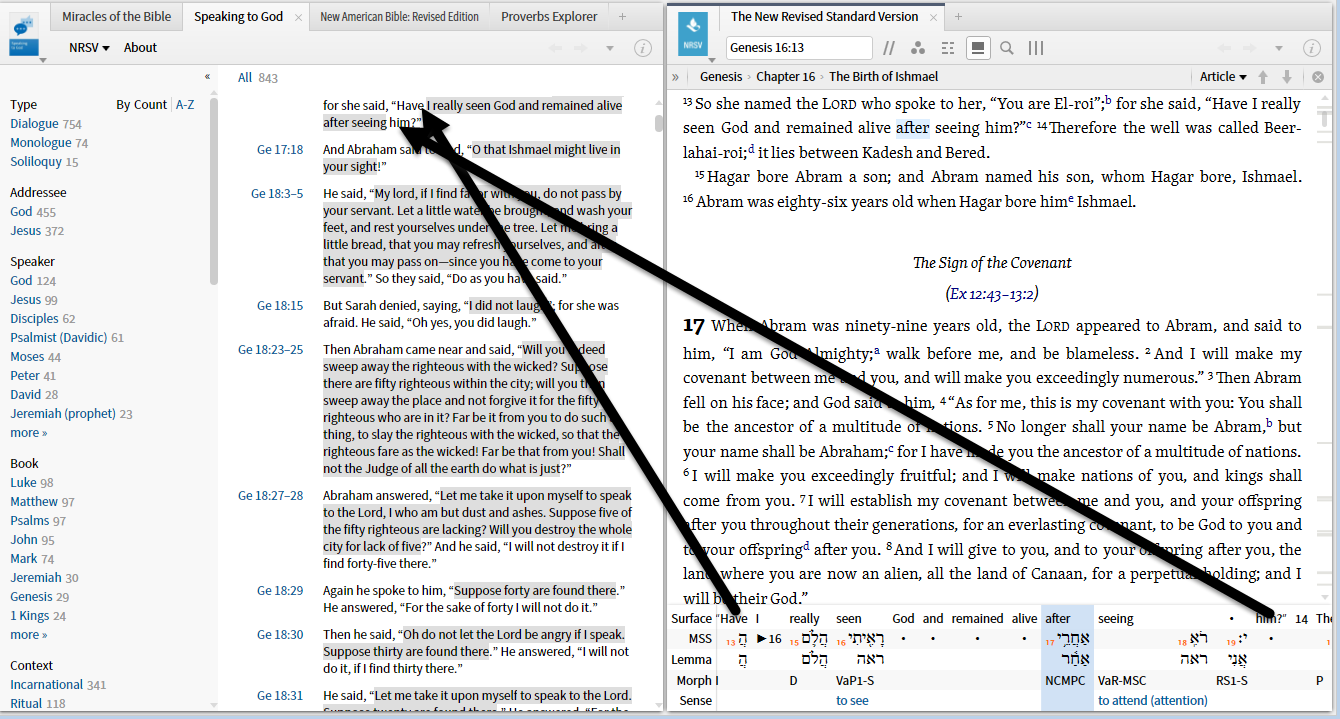The width and height of the screenshot is (1340, 719).
Task: Open the Article navigation dropdown
Action: tap(1223, 77)
